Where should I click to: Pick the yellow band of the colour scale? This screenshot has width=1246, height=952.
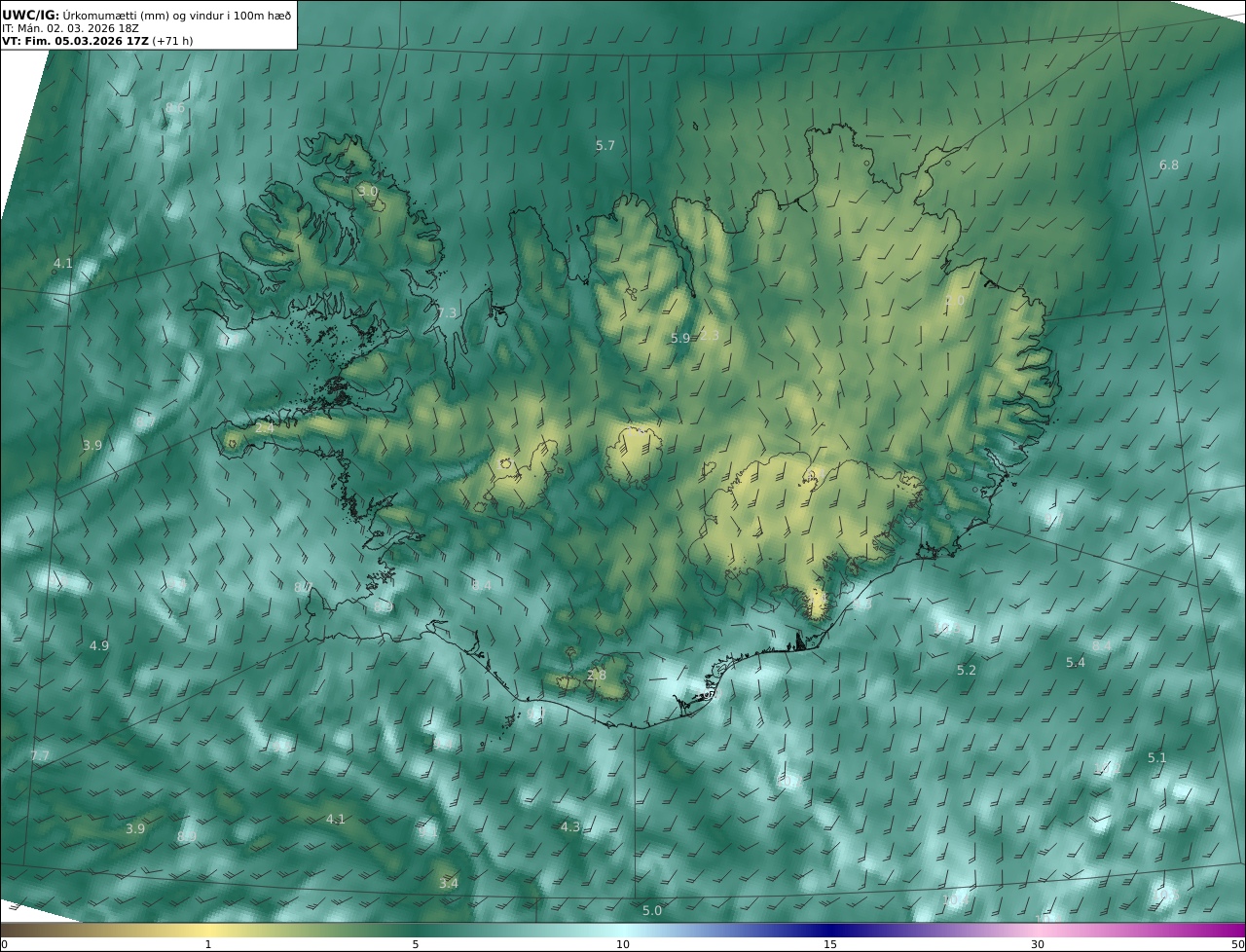[208, 930]
